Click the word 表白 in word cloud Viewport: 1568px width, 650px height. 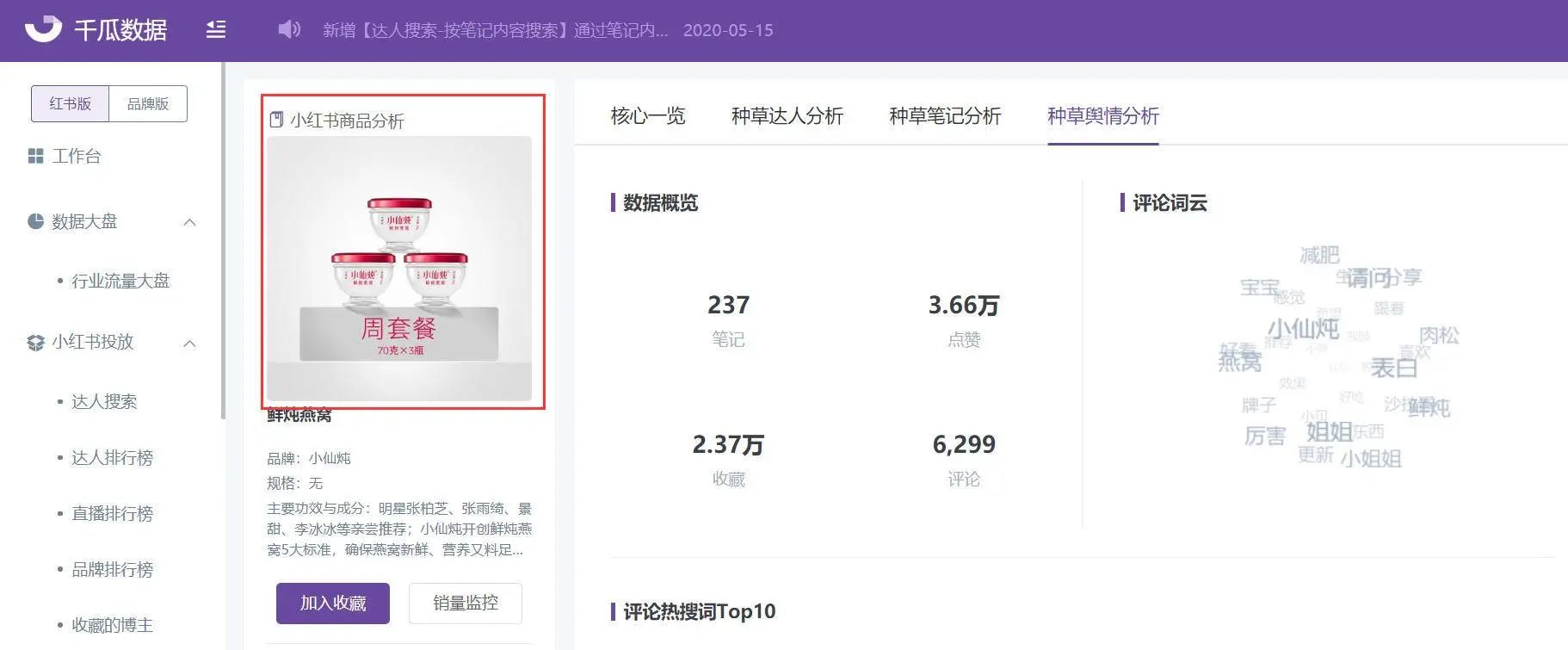1394,368
